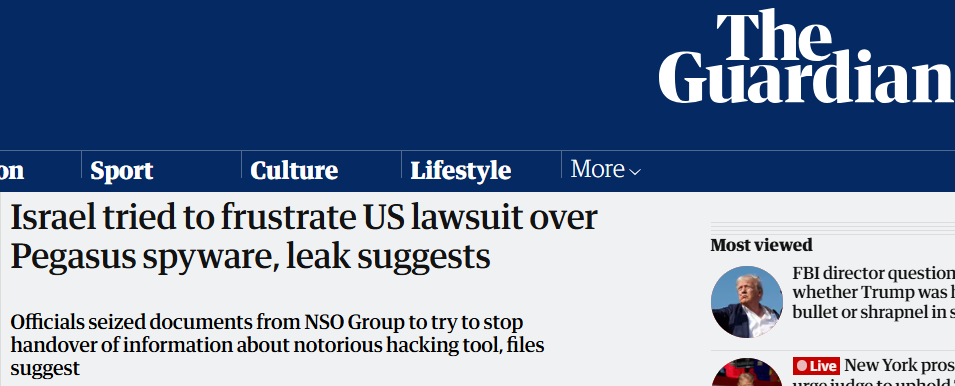Click the vertical divider between Sport and Culture
The width and height of the screenshot is (955, 386).
coord(241,164)
